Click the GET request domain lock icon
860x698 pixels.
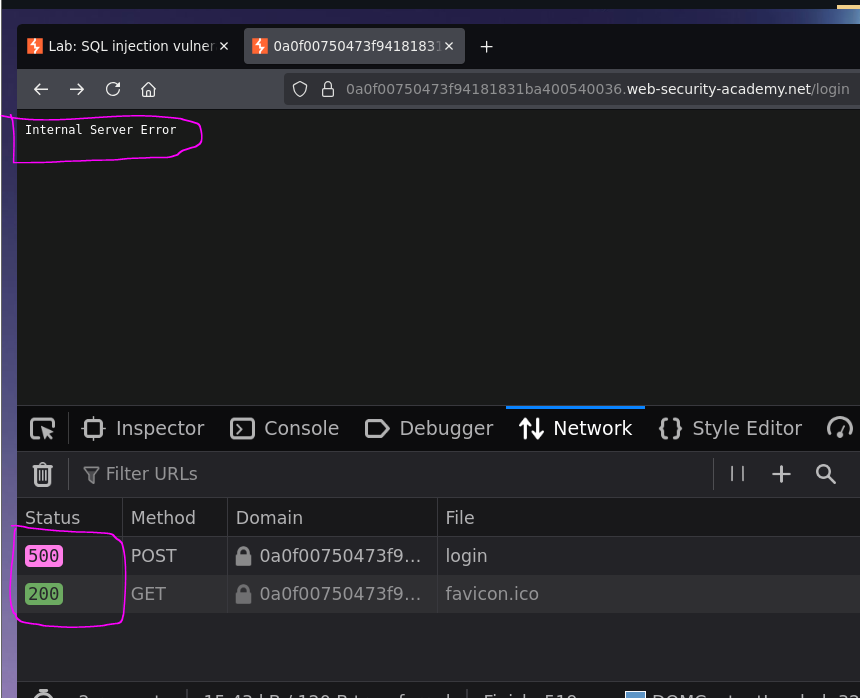click(x=243, y=594)
